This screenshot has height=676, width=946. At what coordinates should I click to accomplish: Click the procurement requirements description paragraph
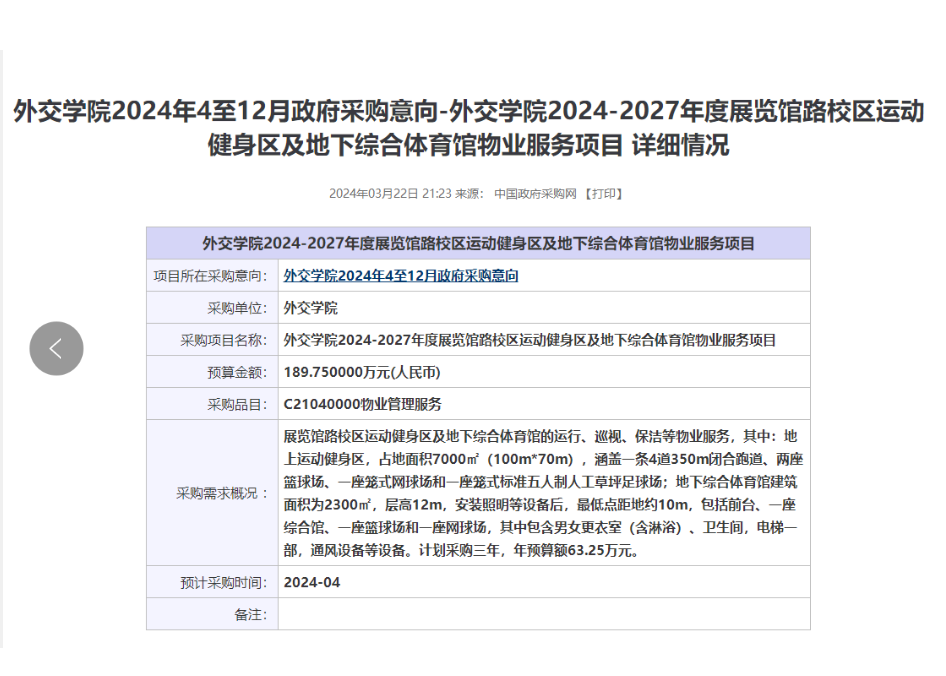point(542,493)
